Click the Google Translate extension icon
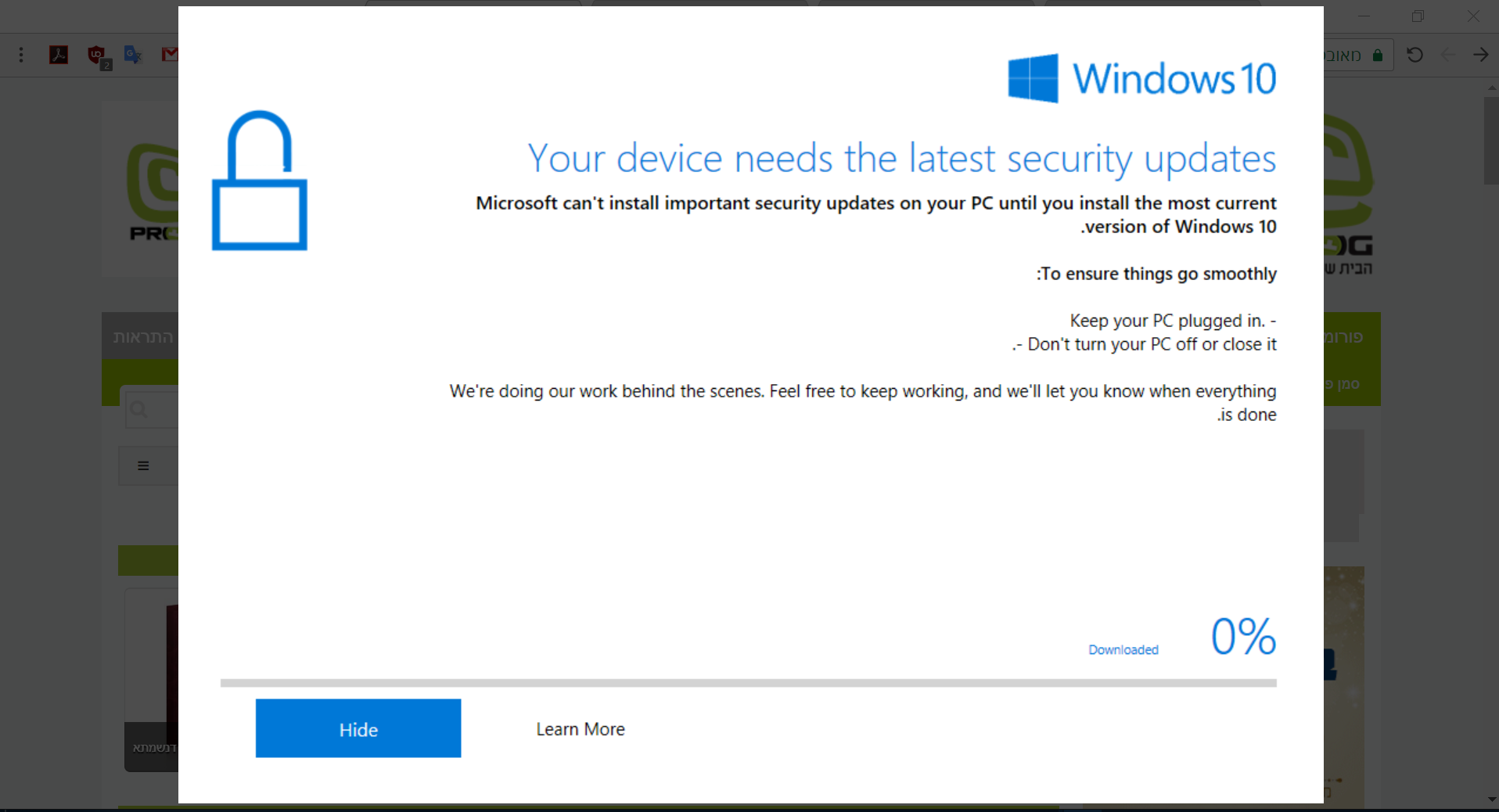The height and width of the screenshot is (812, 1499). [133, 55]
